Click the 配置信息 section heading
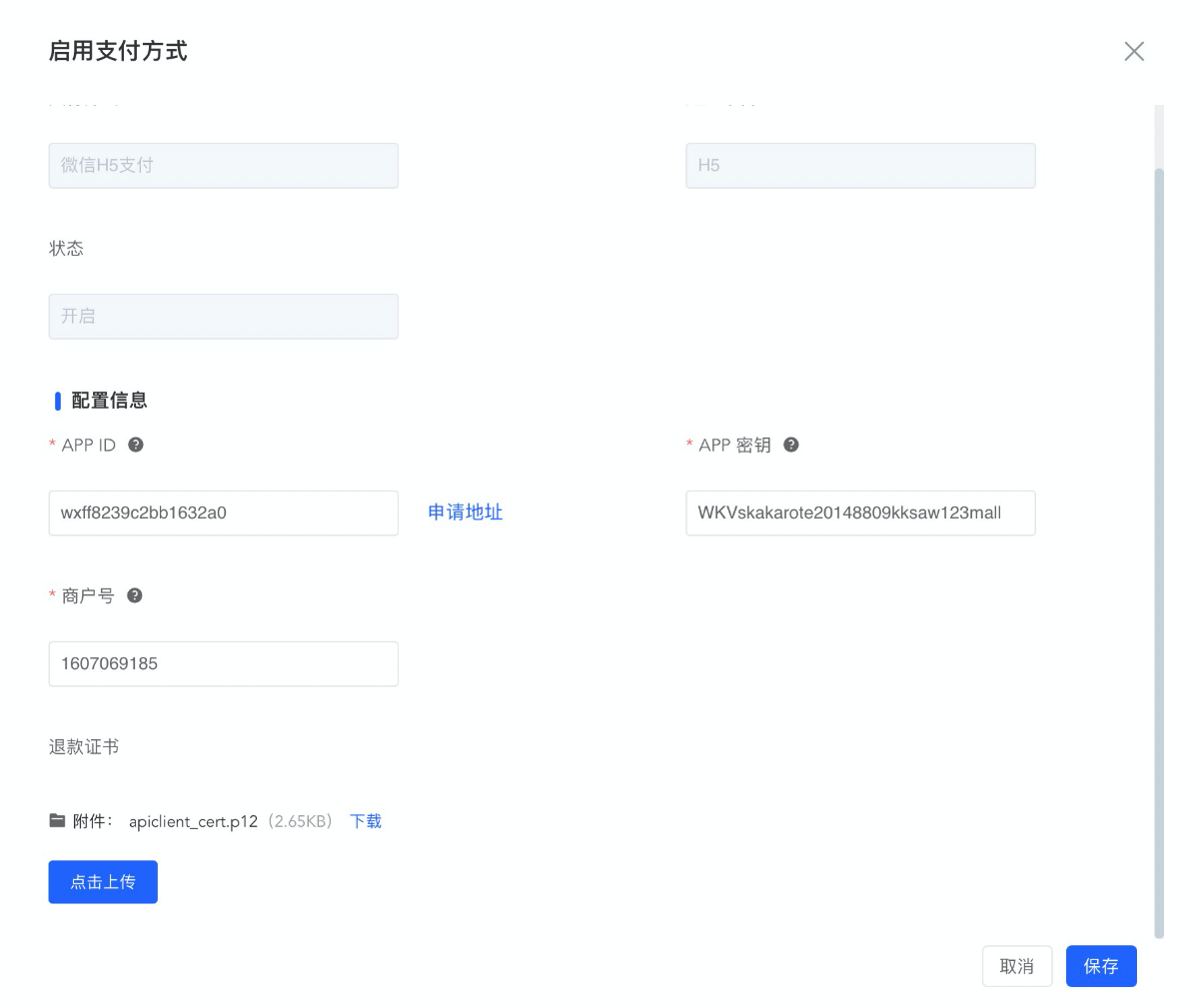The image size is (1199, 1008). click(109, 401)
